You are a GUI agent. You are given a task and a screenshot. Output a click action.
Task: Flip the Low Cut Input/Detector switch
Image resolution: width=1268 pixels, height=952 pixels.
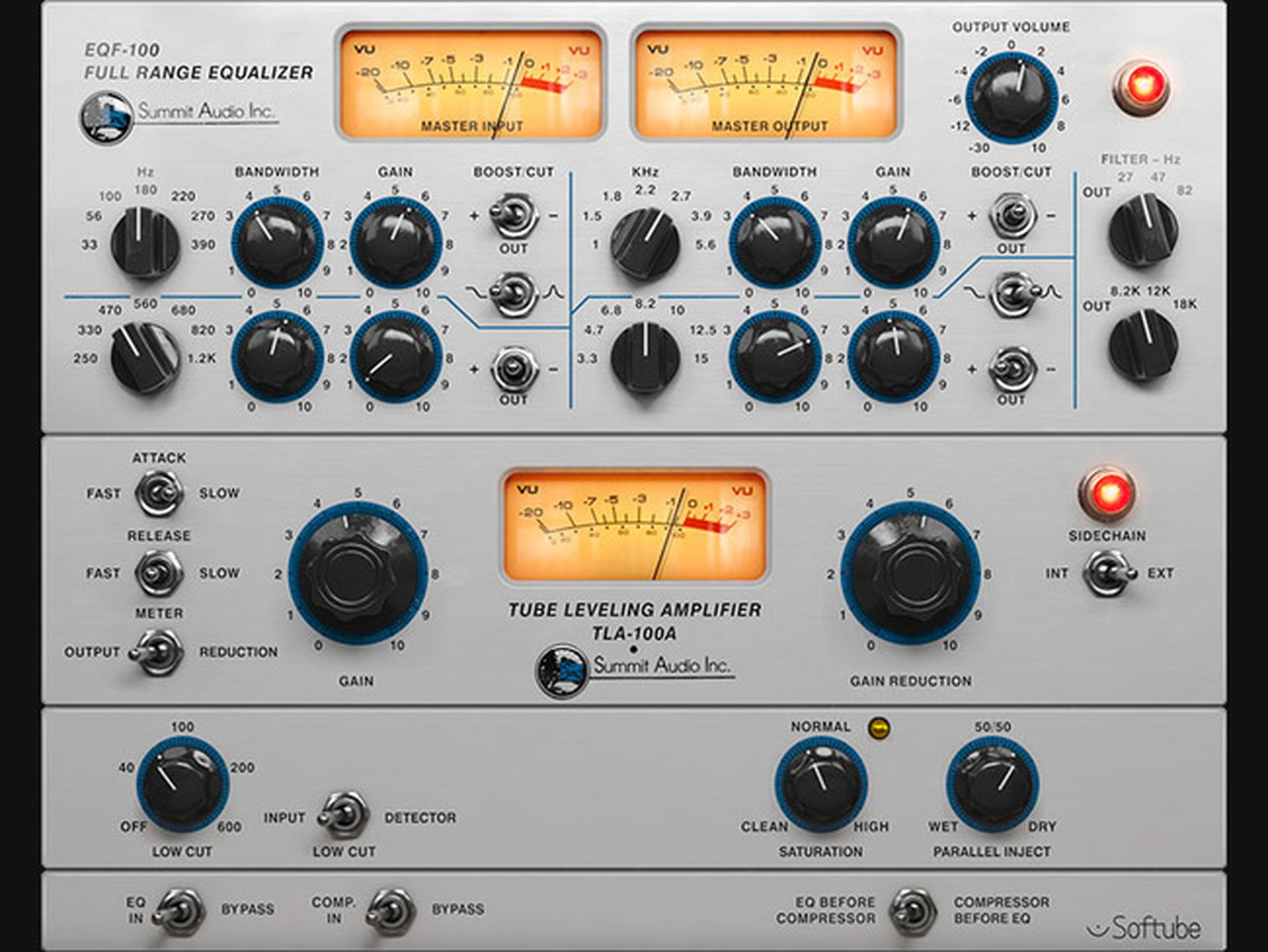344,816
